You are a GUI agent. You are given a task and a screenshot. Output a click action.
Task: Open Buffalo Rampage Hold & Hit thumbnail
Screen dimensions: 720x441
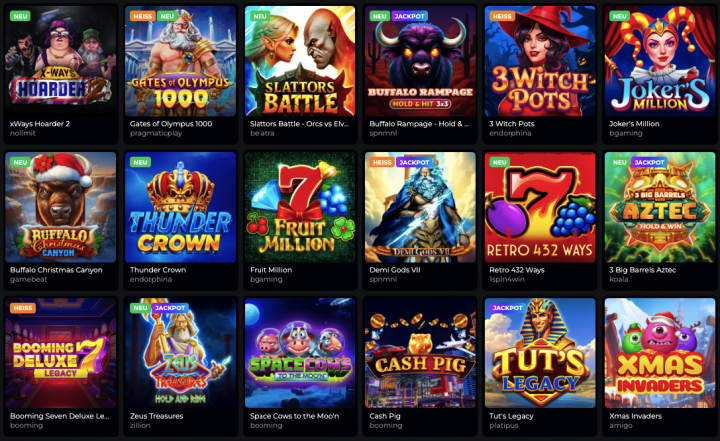pos(420,61)
